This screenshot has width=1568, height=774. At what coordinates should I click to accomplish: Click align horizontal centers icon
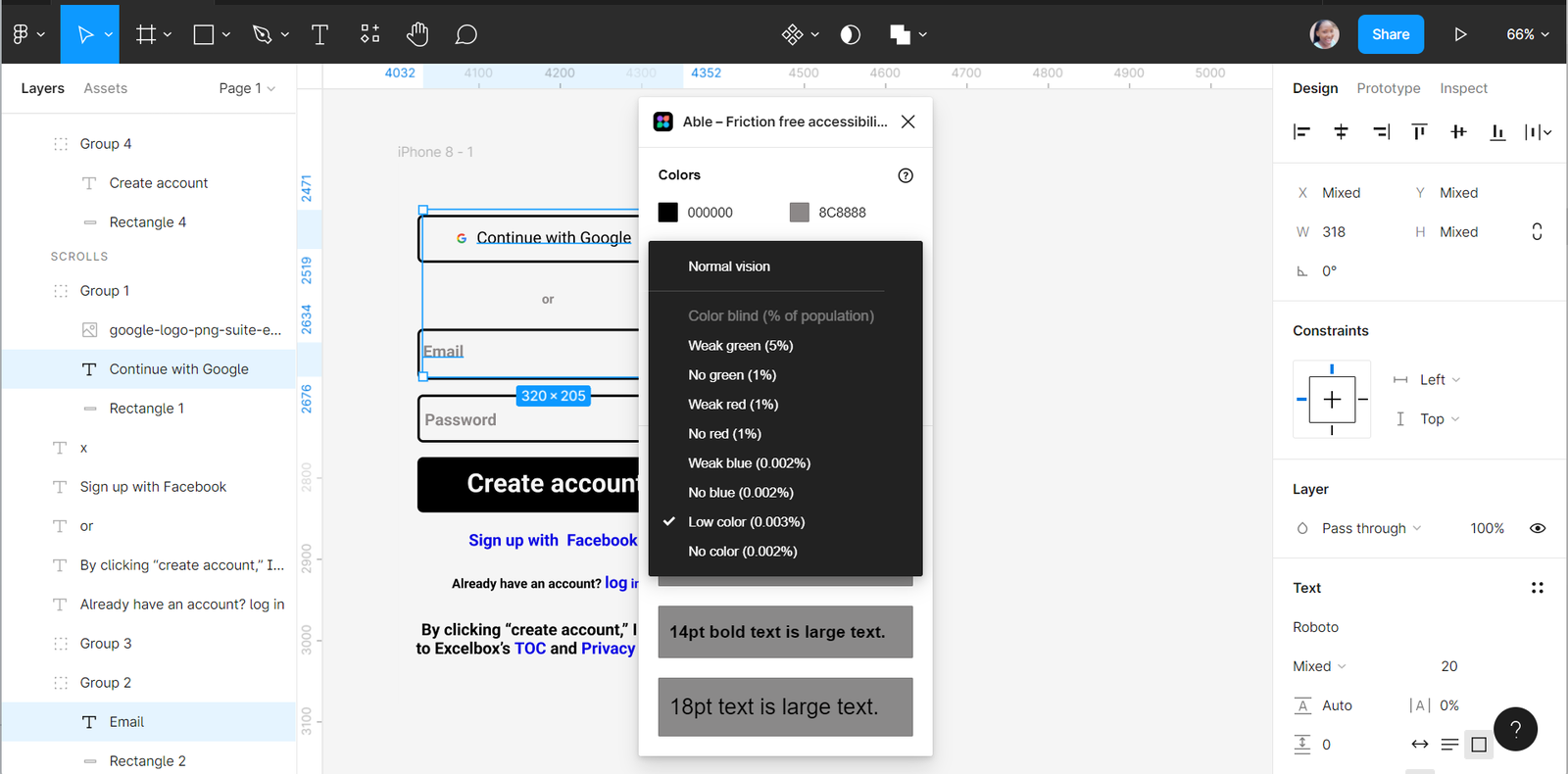point(1341,131)
